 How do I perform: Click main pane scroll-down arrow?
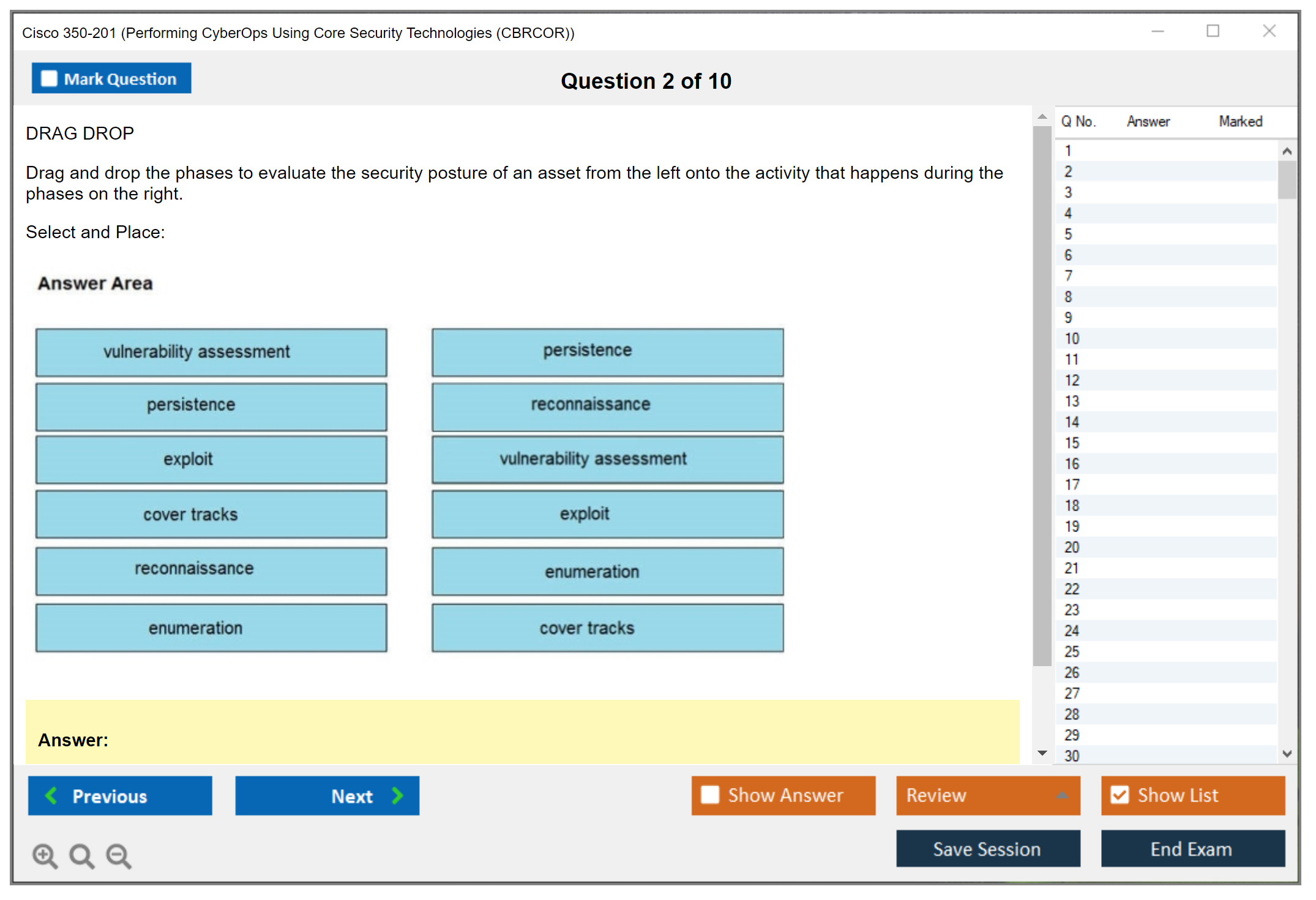tap(1042, 753)
